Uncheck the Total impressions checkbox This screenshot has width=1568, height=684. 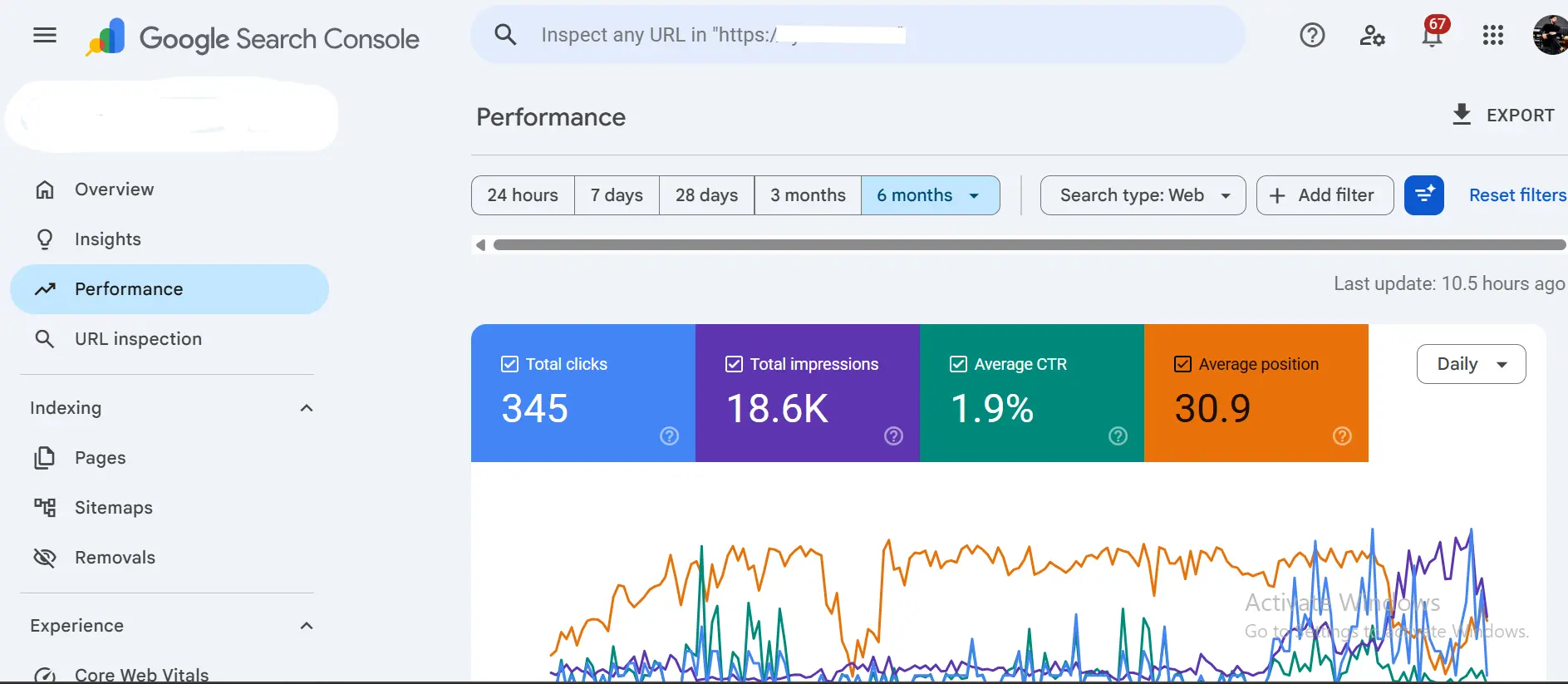[734, 364]
